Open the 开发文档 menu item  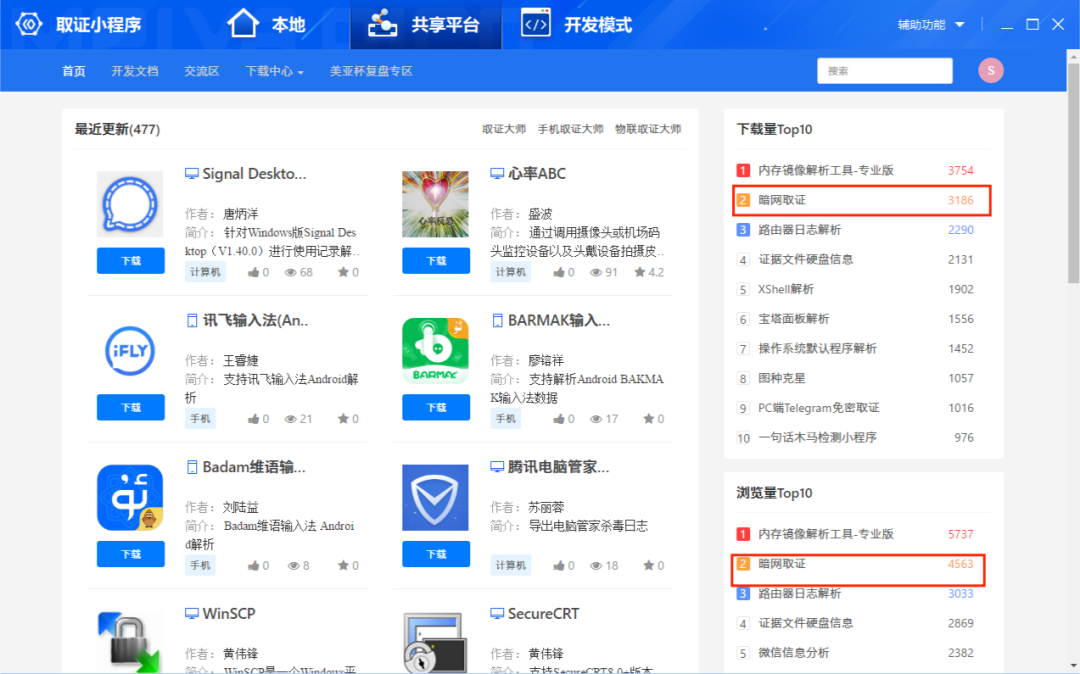coord(135,71)
